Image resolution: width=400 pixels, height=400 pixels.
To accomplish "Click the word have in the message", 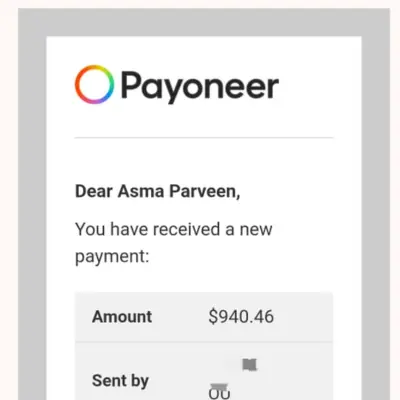I will point(129,229).
